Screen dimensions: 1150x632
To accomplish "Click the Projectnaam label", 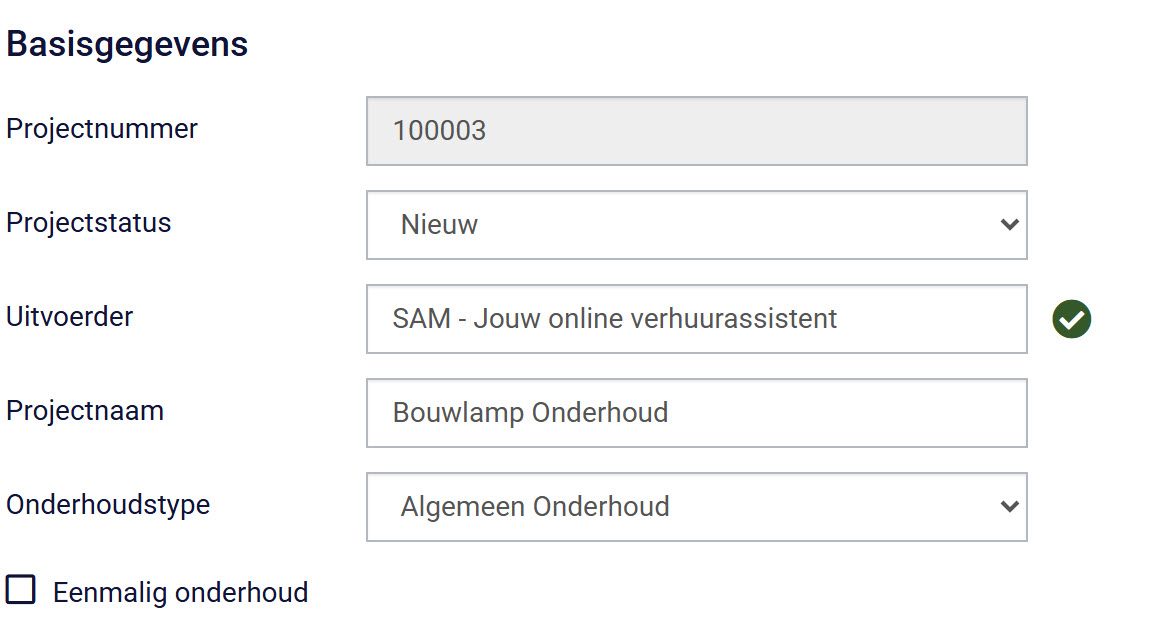I will coord(85,411).
